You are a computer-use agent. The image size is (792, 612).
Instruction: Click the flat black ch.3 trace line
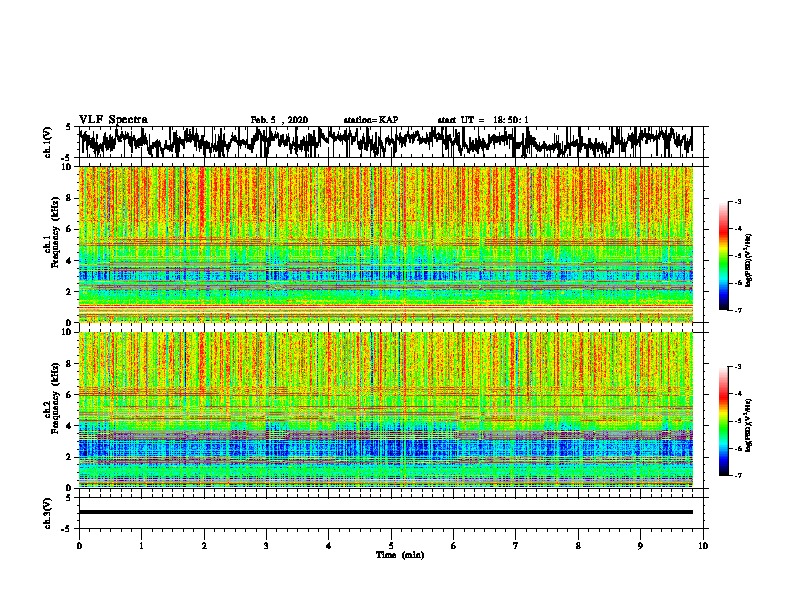point(386,512)
